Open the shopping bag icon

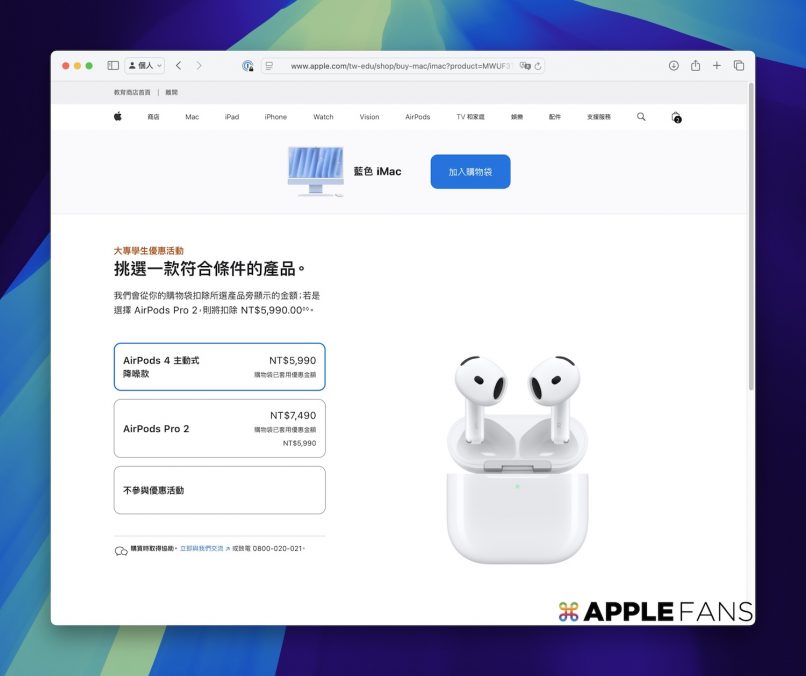pos(676,117)
